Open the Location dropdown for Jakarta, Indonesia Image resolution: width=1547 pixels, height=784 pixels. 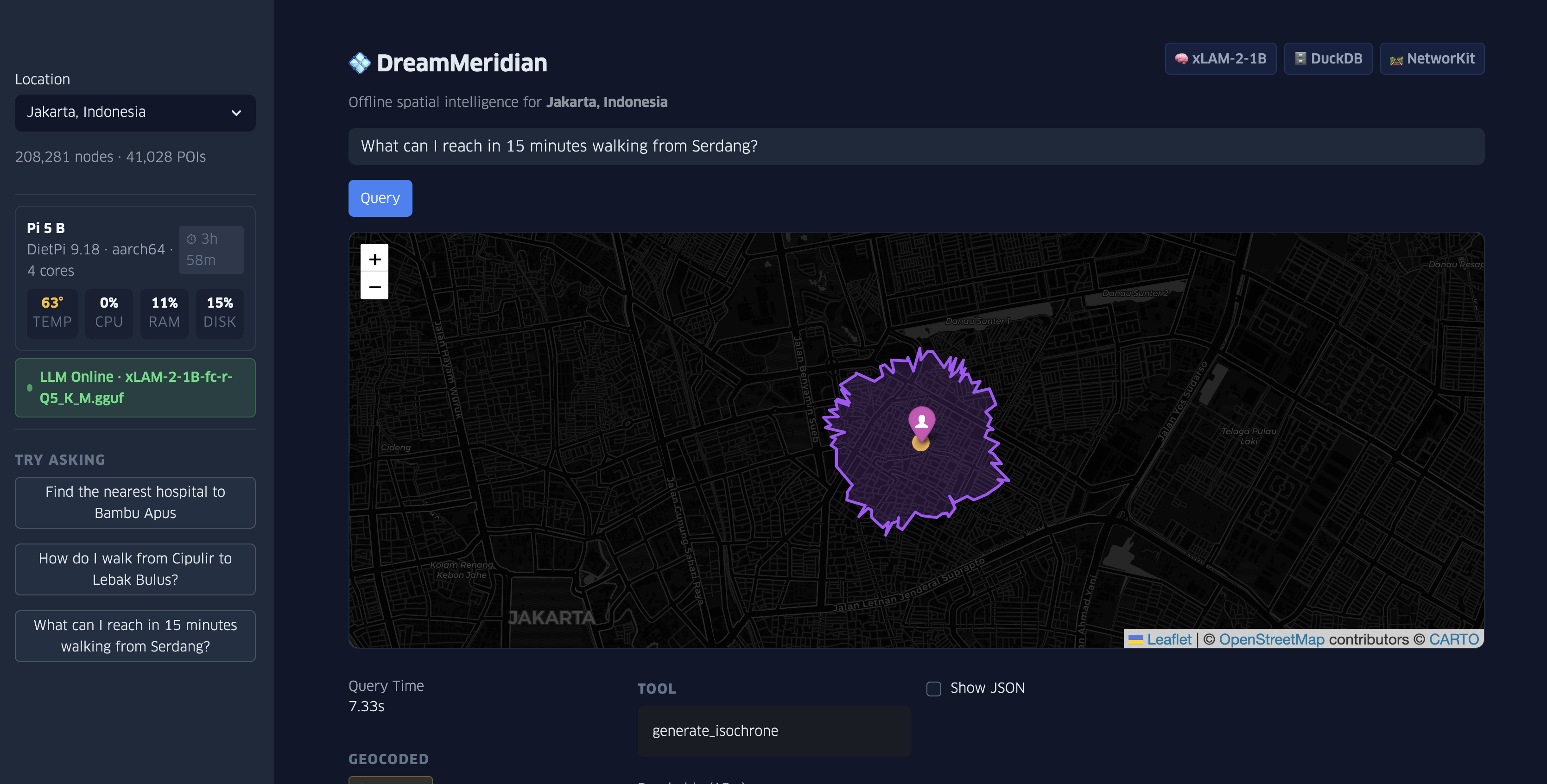(134, 112)
